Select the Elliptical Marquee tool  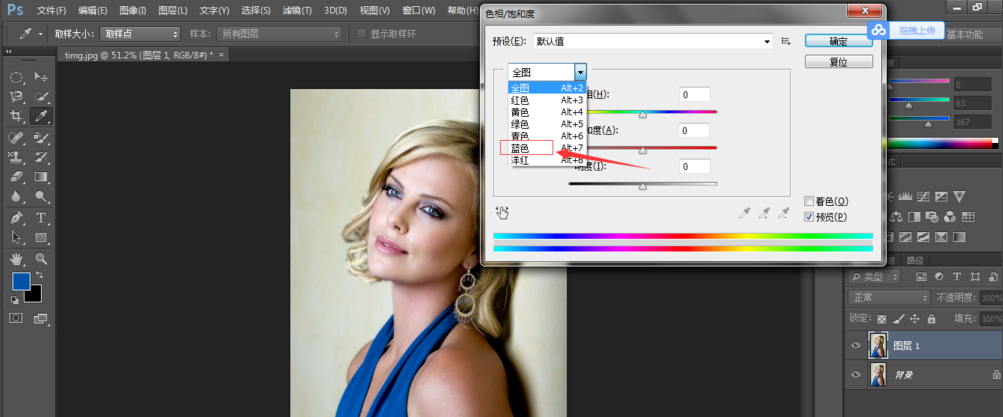click(x=16, y=77)
